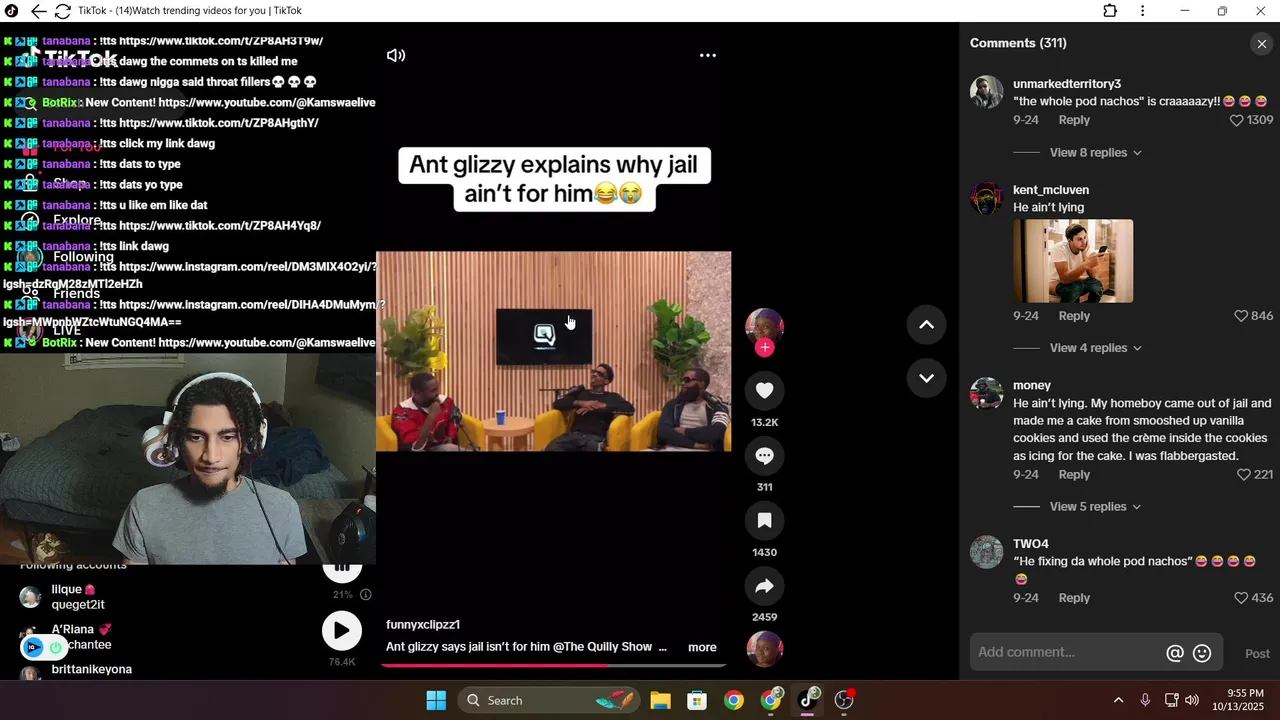Expand the caption with 'more'
The width and height of the screenshot is (1280, 720).
[x=702, y=647]
